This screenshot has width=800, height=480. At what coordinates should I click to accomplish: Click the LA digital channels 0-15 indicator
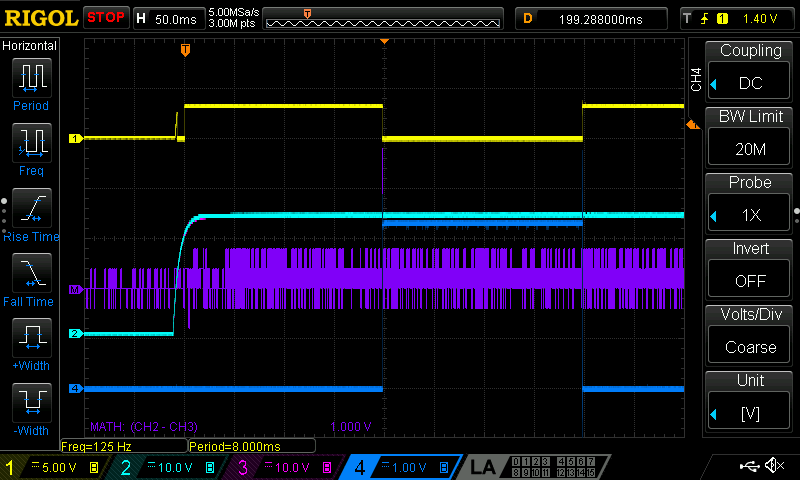coord(554,467)
